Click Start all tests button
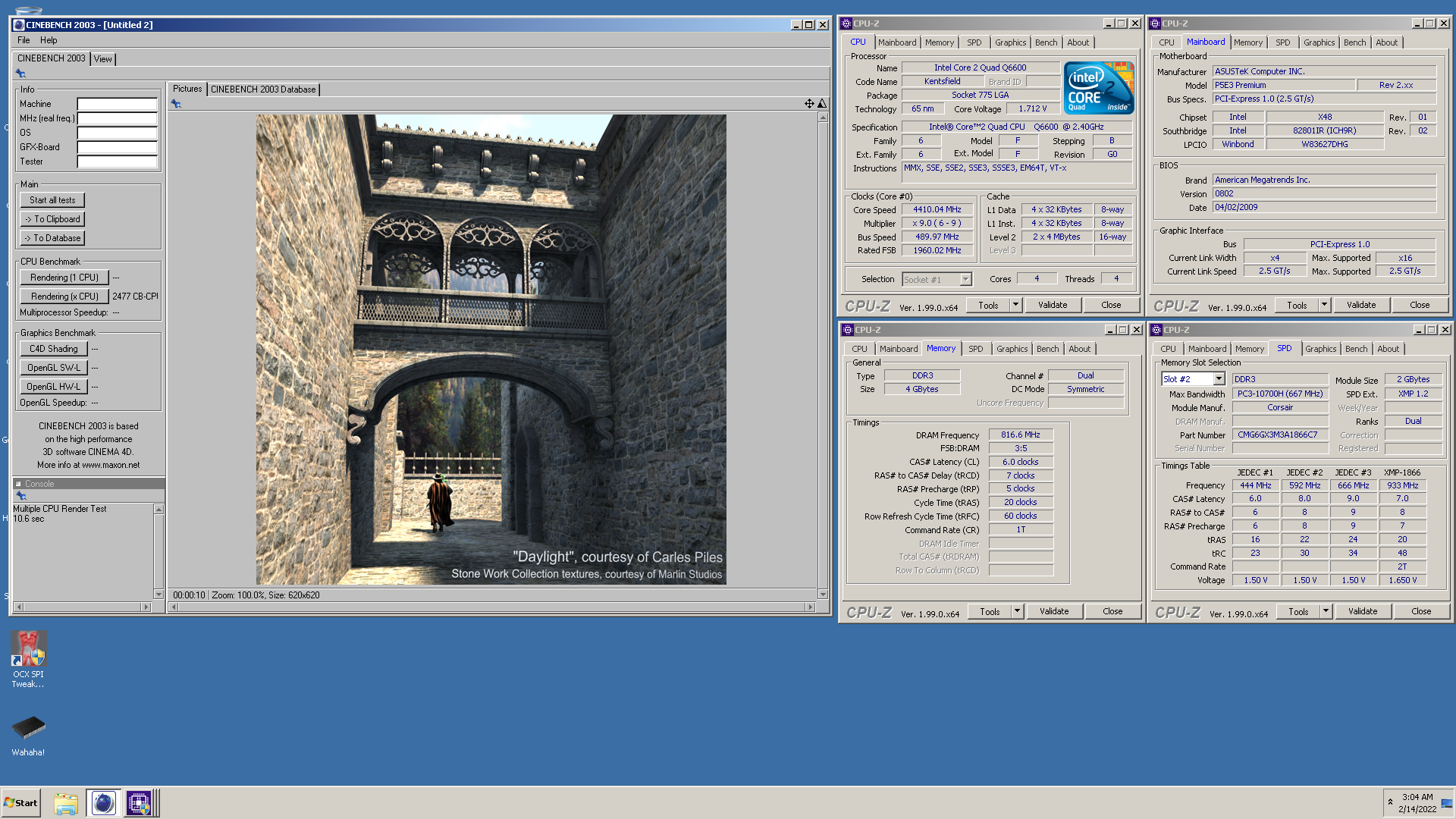 tap(52, 200)
